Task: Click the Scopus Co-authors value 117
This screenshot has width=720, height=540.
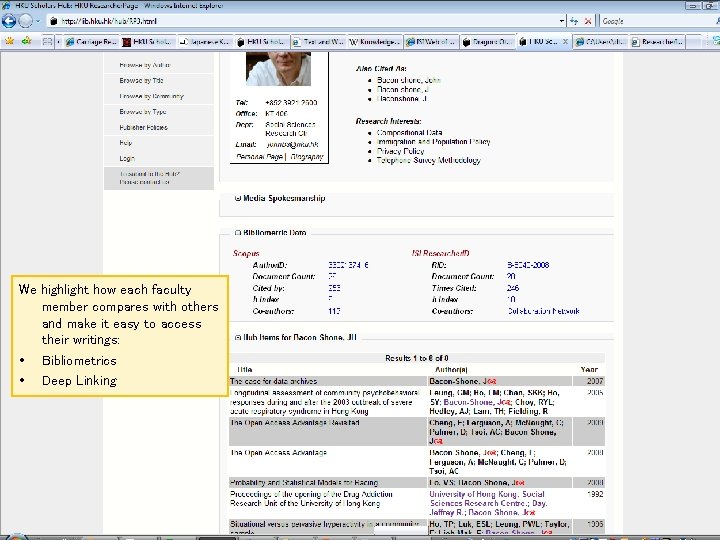Action: (x=334, y=311)
